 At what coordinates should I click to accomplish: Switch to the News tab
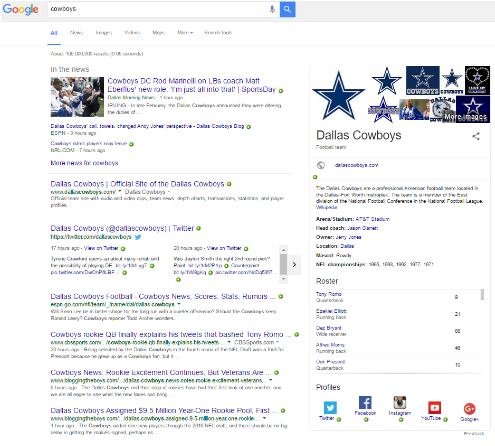pos(76,33)
